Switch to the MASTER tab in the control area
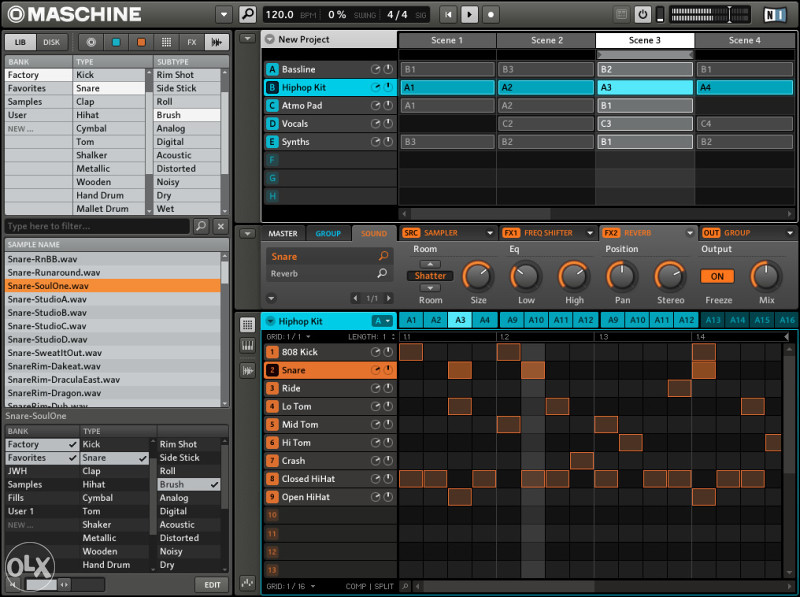The height and width of the screenshot is (597, 800). [x=283, y=232]
